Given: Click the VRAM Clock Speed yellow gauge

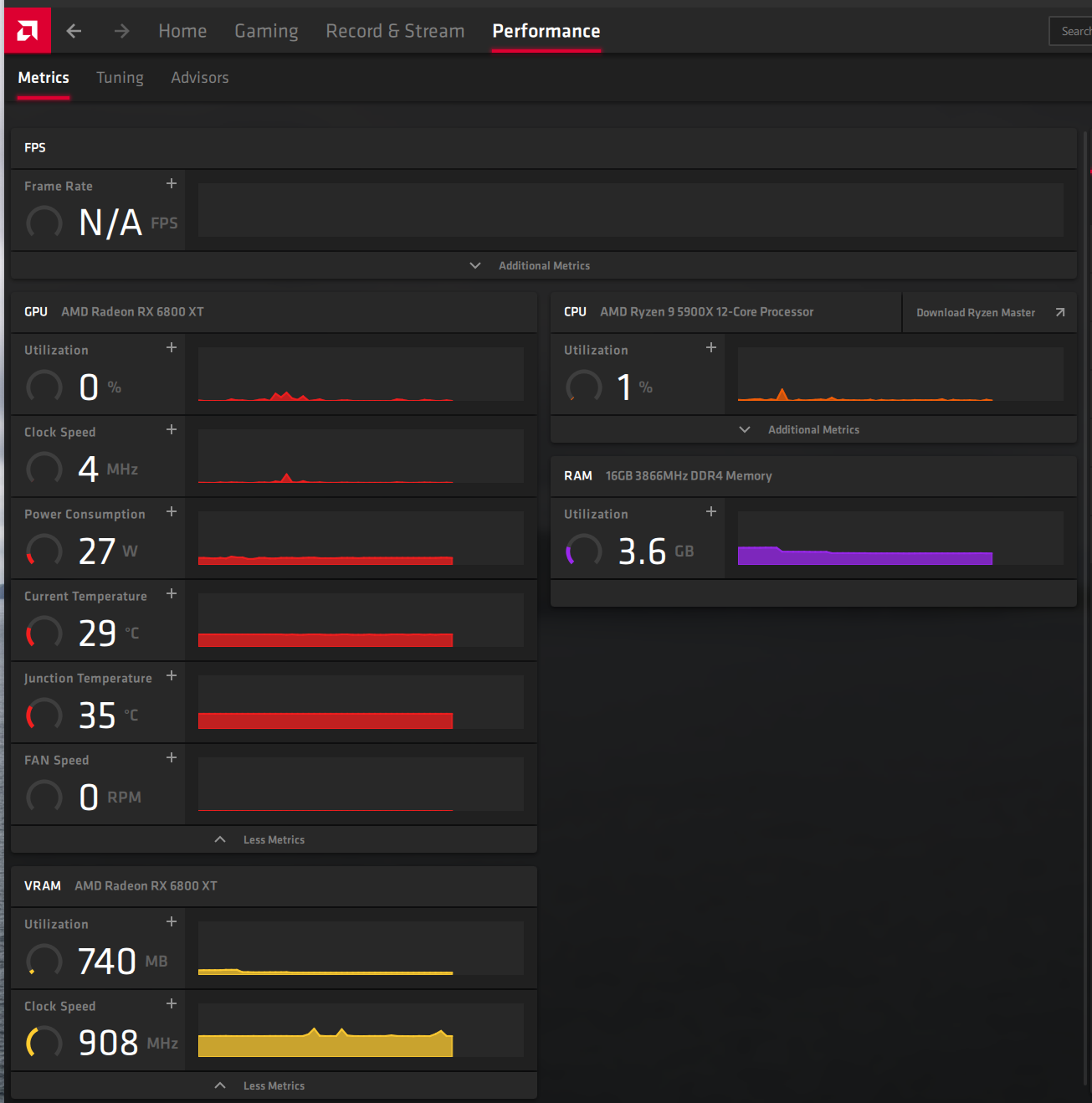Looking at the screenshot, I should click(44, 1043).
